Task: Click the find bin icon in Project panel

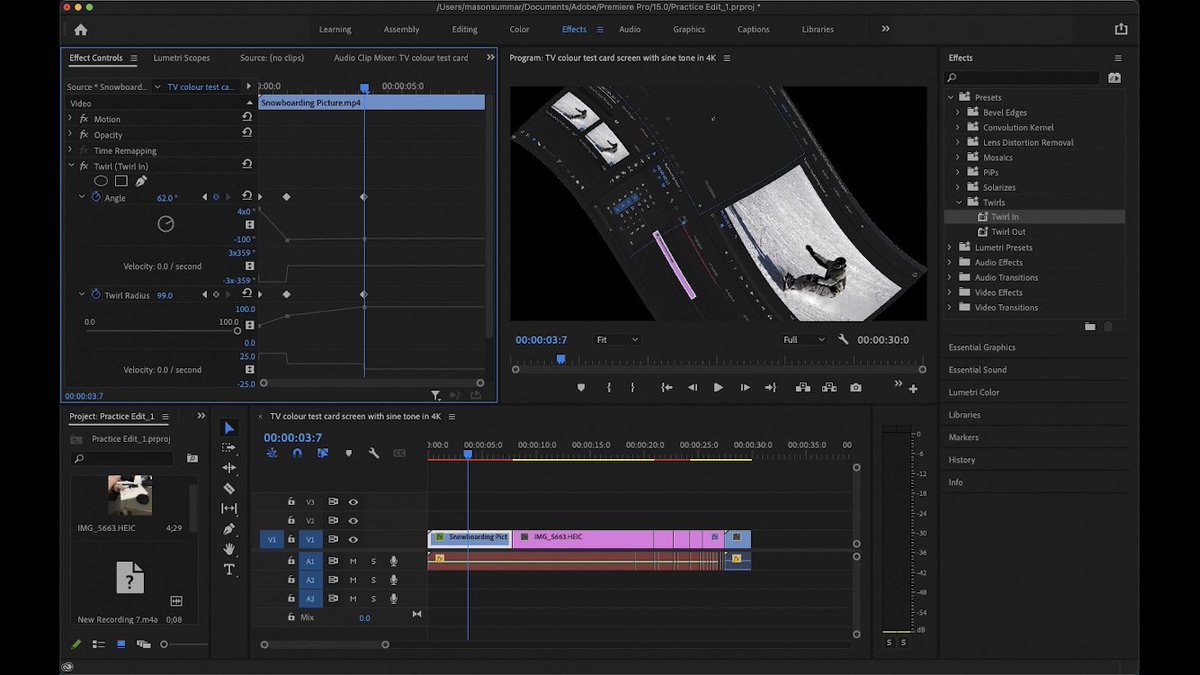Action: [x=192, y=458]
